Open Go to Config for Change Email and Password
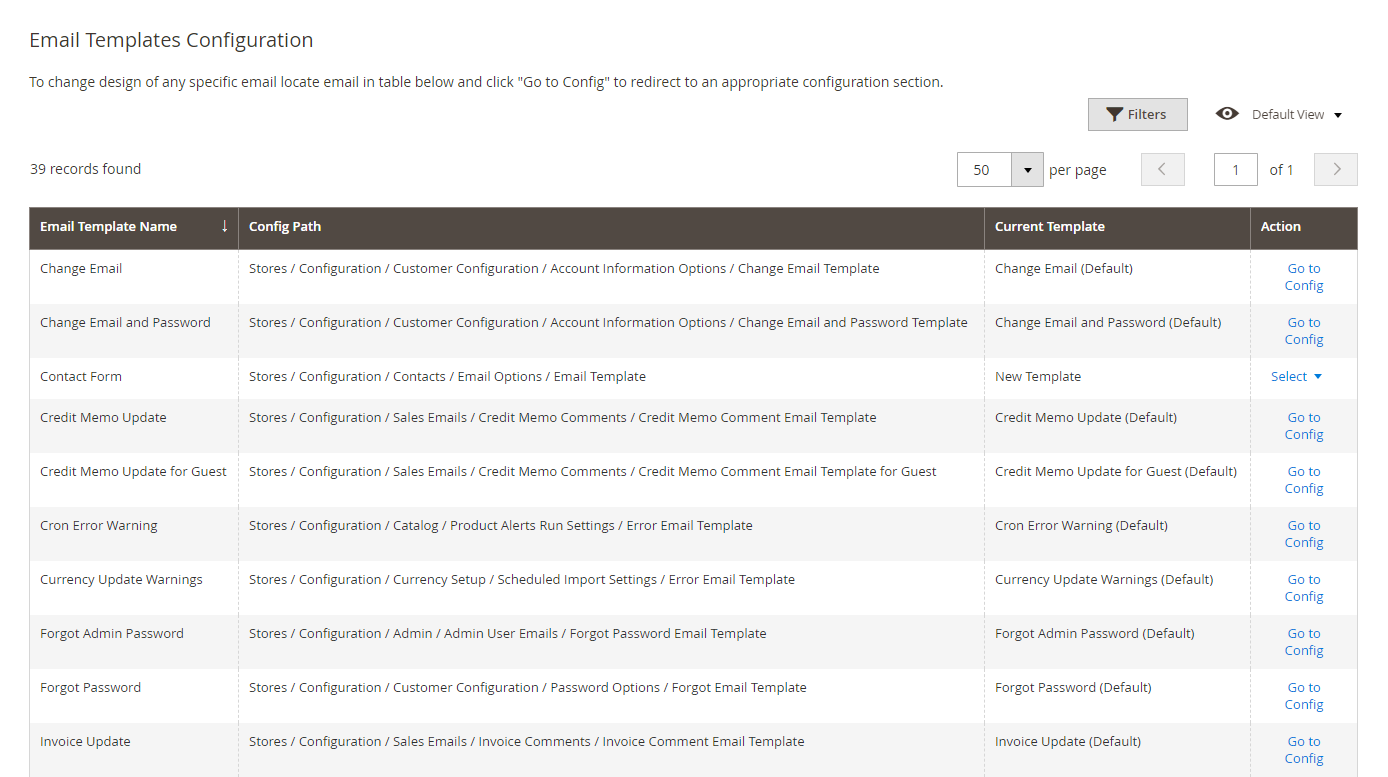Image resolution: width=1388 pixels, height=777 pixels. coord(1304,331)
